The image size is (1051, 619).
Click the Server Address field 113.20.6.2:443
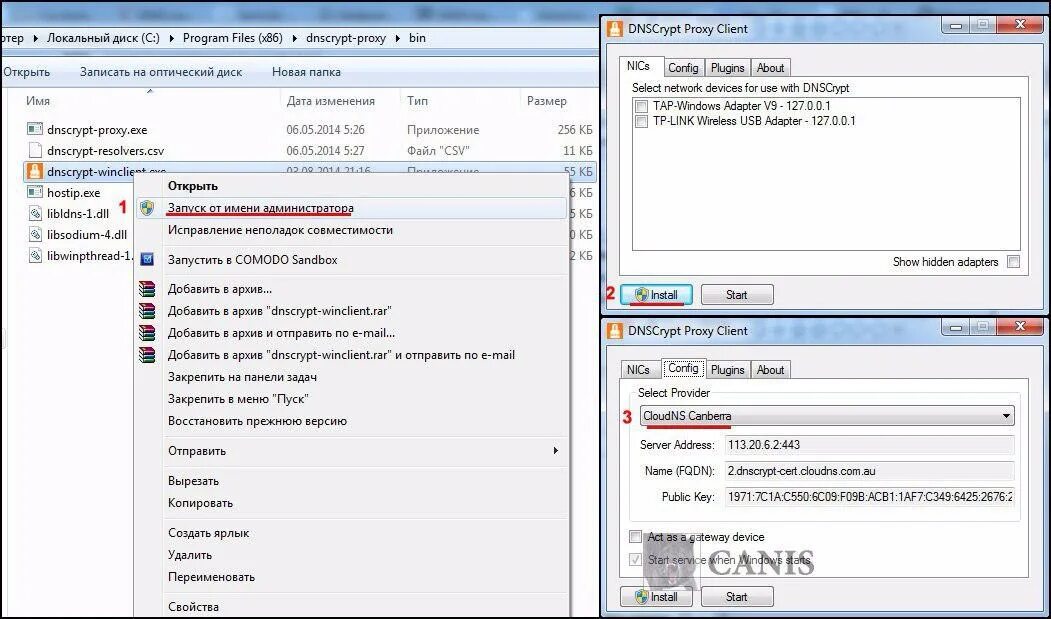tap(869, 445)
